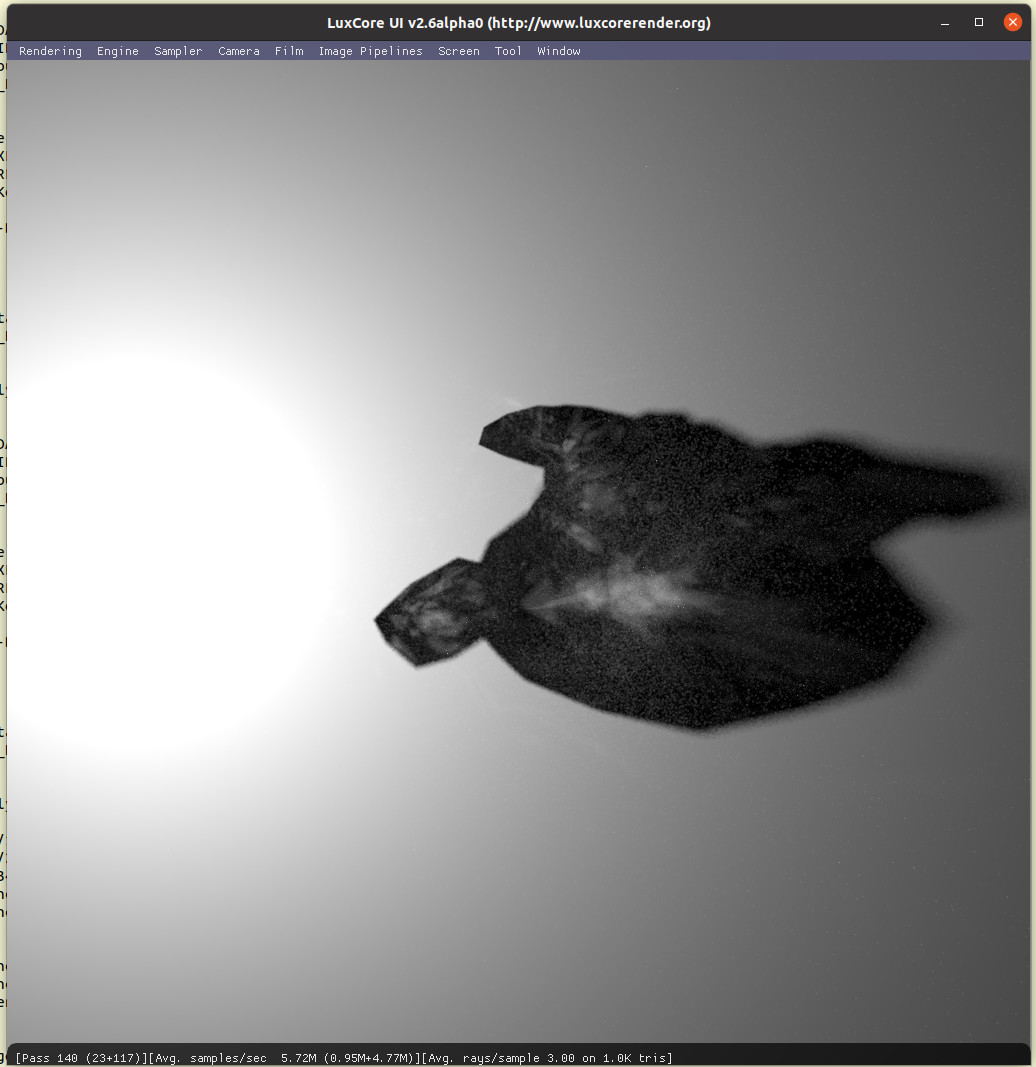Maximize the LuxCore UI window

979,23
